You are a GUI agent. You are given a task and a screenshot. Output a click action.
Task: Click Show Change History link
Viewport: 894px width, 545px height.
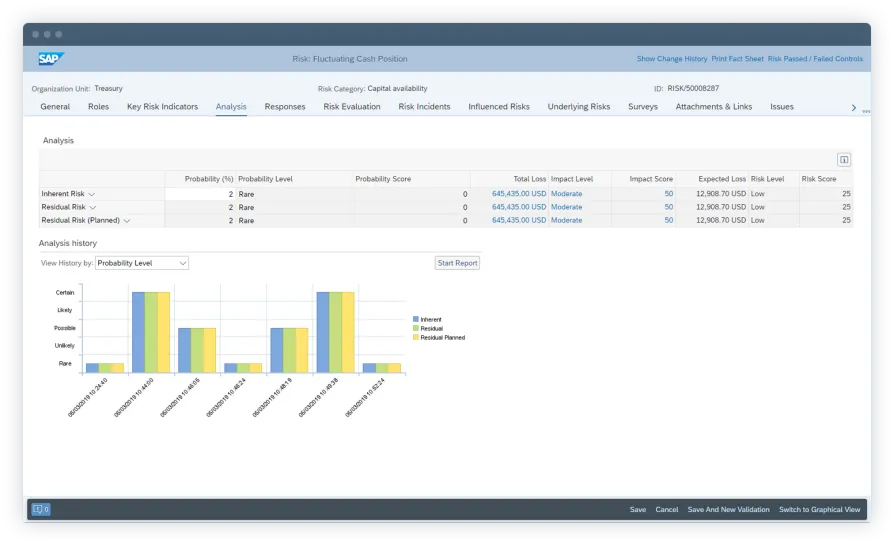tap(671, 59)
